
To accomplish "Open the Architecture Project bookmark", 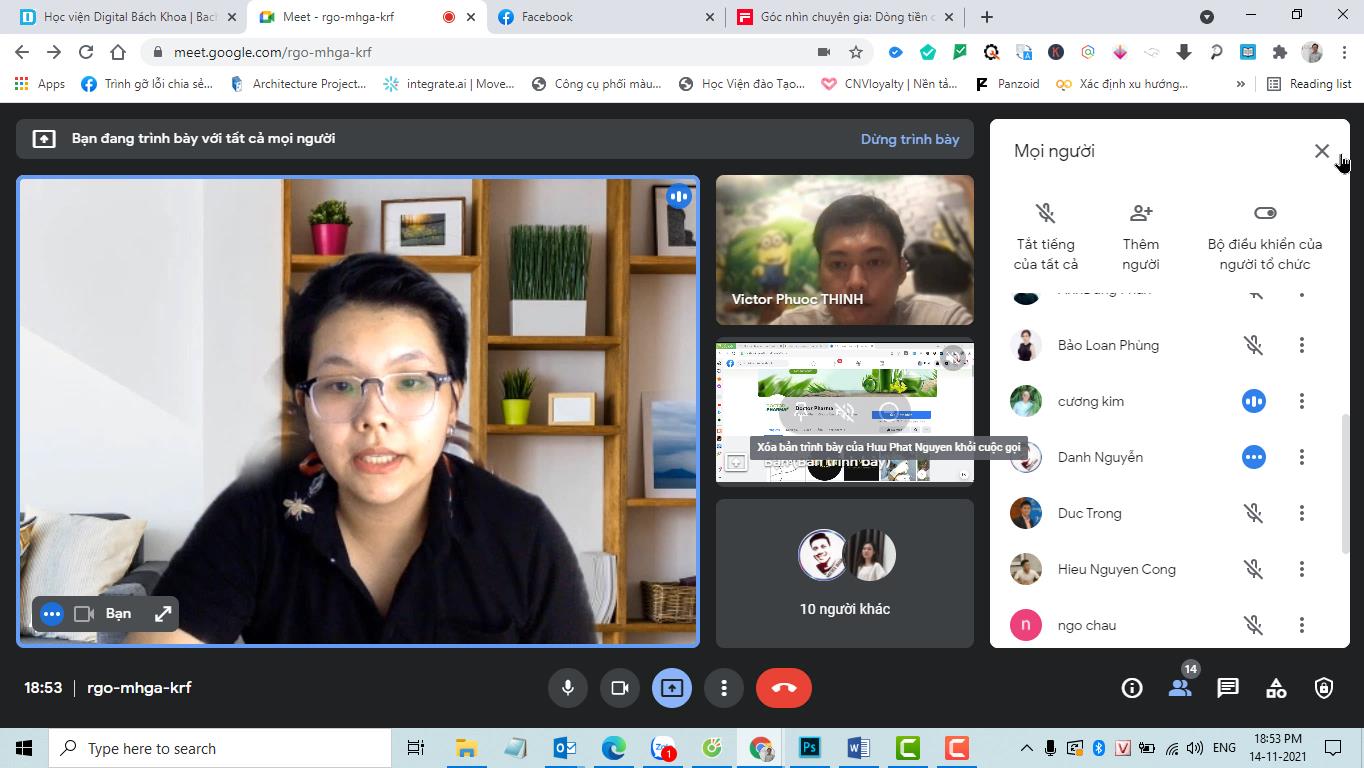I will click(298, 84).
